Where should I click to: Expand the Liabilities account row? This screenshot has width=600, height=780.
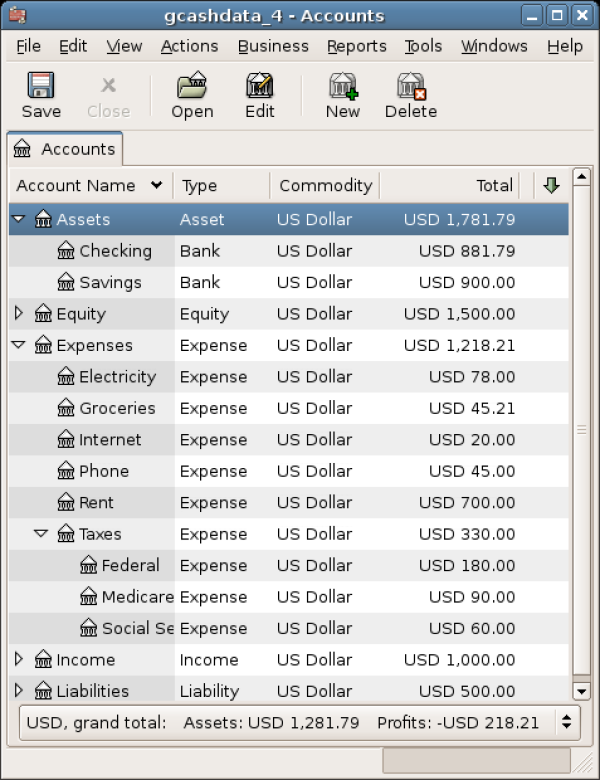click(19, 691)
